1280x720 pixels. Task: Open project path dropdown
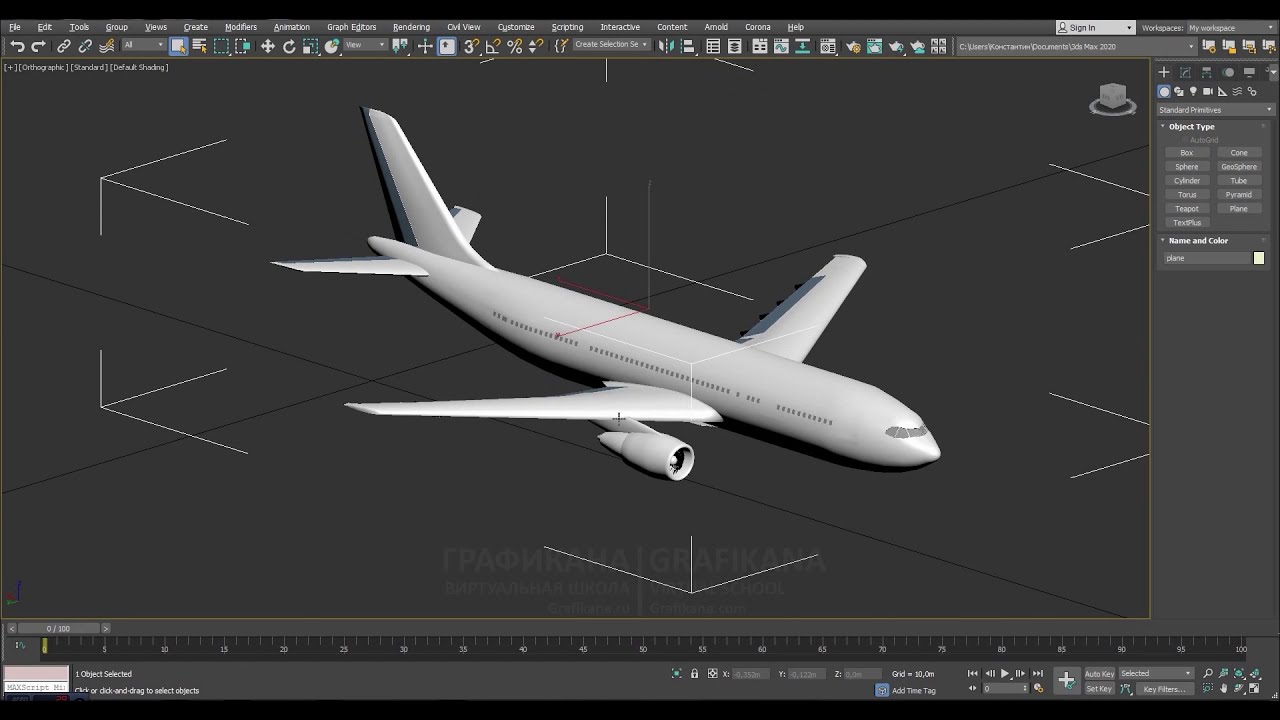tap(1076, 46)
